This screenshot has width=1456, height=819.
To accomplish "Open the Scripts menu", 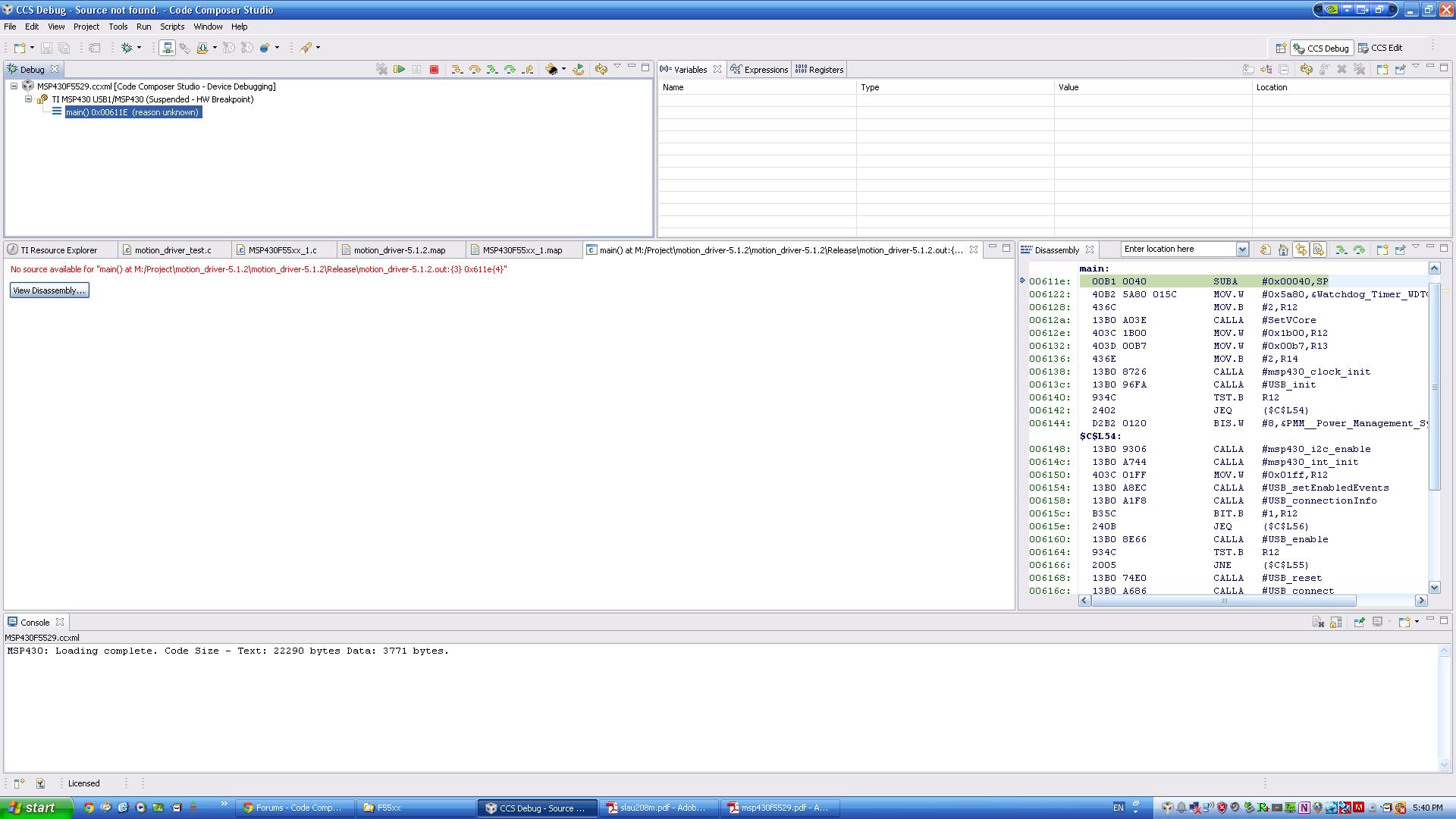I will tap(172, 27).
